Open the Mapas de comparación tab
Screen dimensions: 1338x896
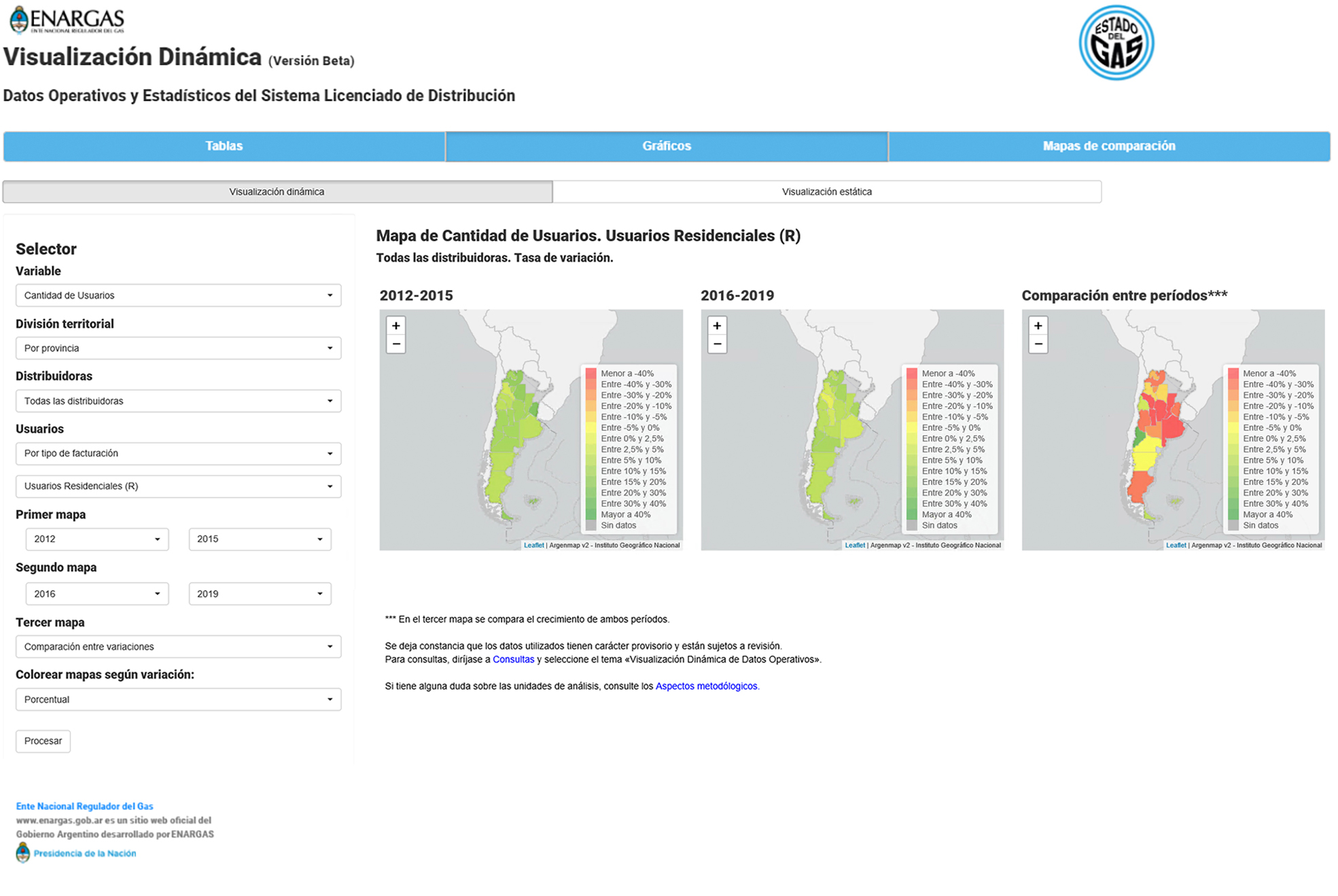(1108, 146)
